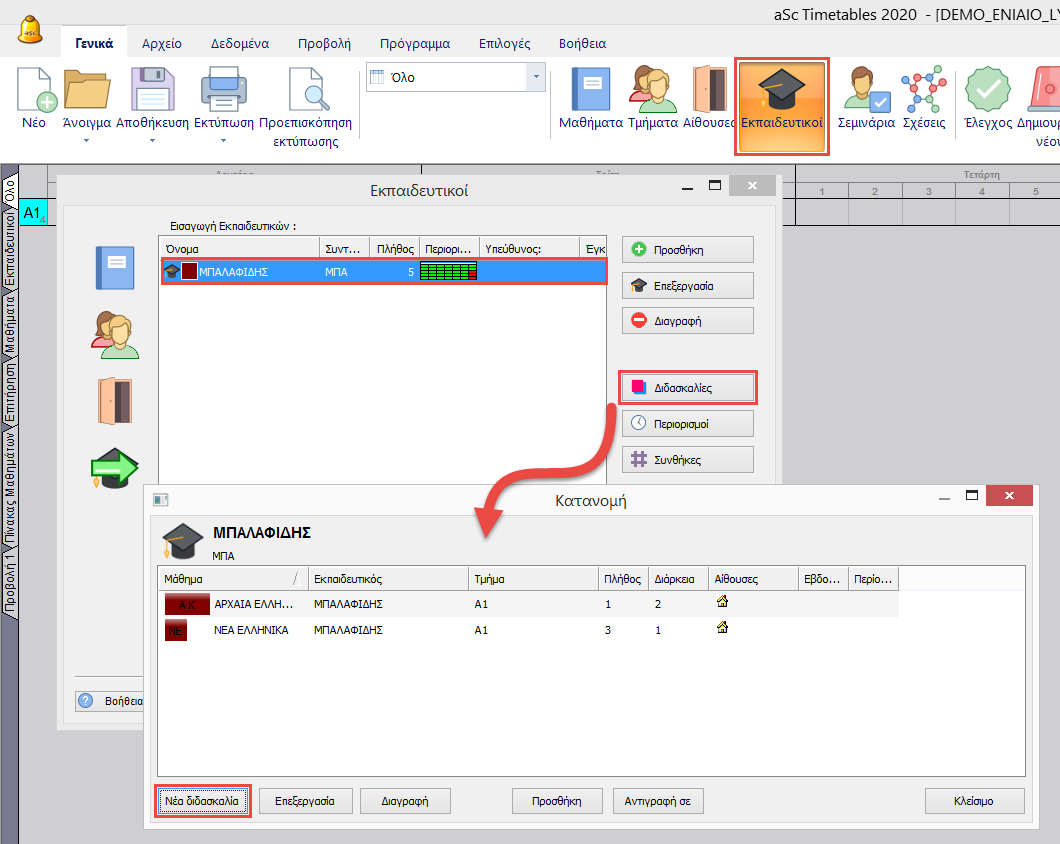Screen dimensions: 1060x844
Task: Expand the Όλο view combo box
Action: (x=536, y=77)
